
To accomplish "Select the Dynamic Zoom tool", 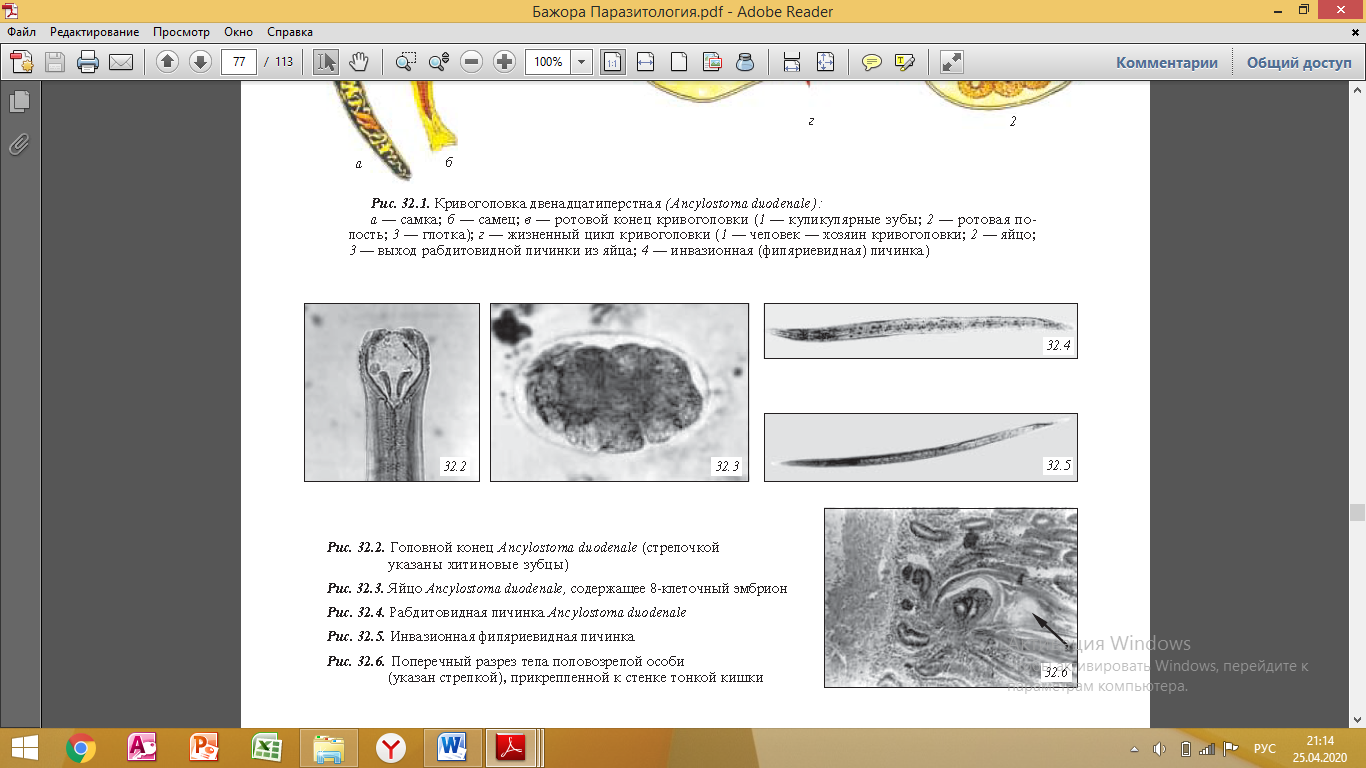I will tap(438, 62).
